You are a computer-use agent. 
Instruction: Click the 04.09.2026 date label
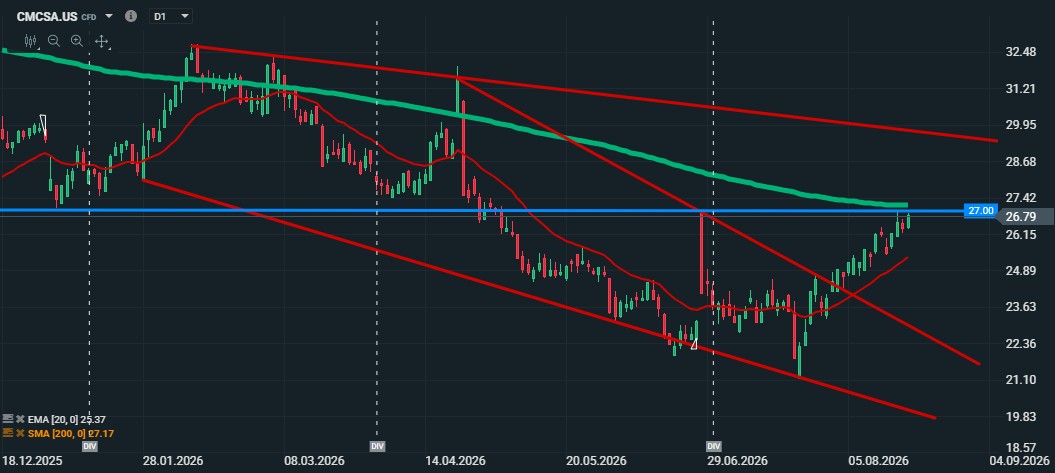pos(1020,461)
